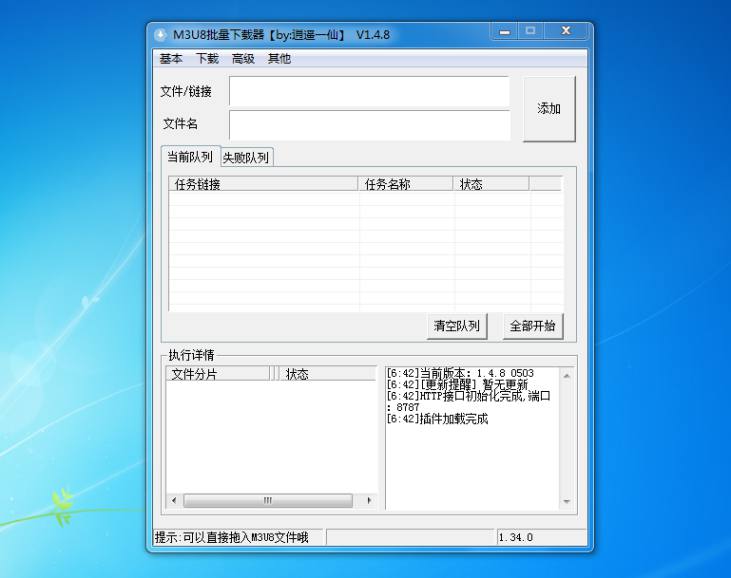The width and height of the screenshot is (731, 578).
Task: Click the horizontal scrollbar right arrow
Action: coord(369,500)
